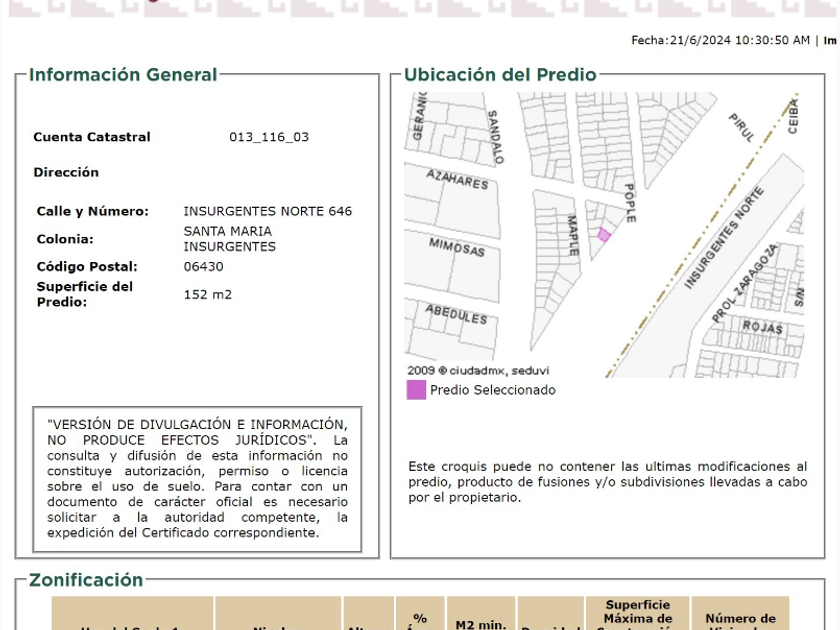The image size is (840, 630).
Task: Click the Predio Seleccionado pink legend swatch
Action: tap(416, 390)
